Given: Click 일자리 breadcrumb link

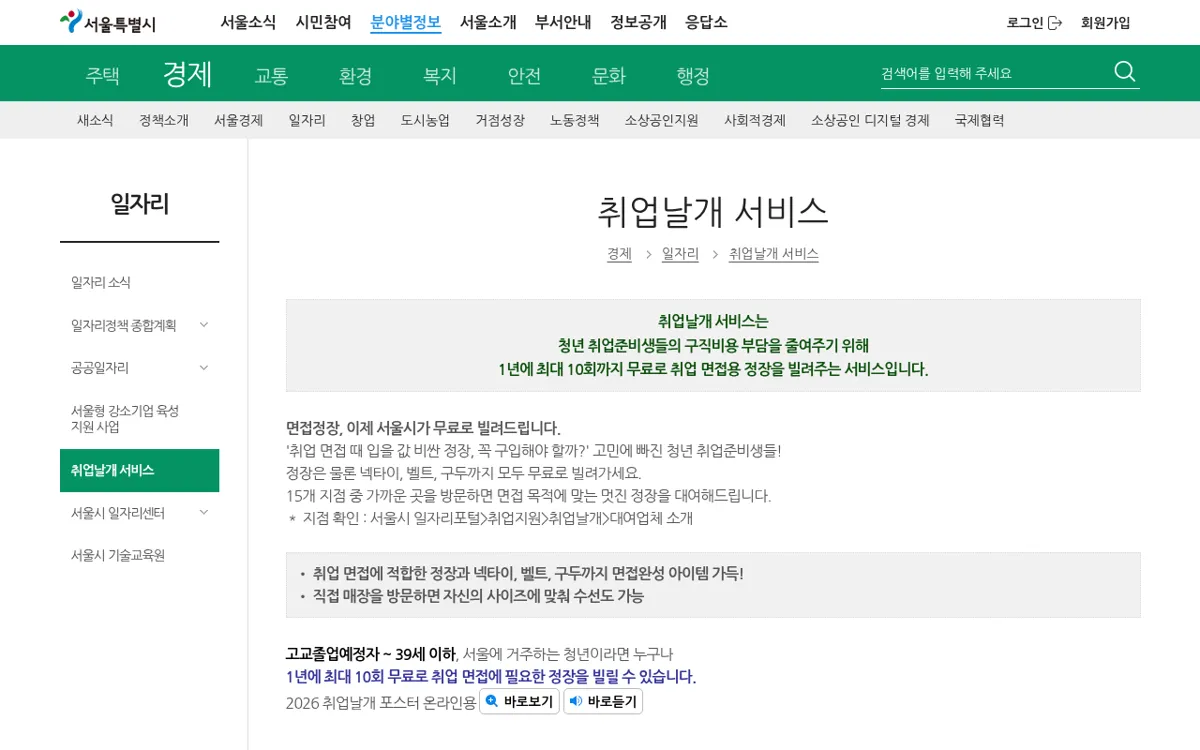Looking at the screenshot, I should tap(680, 254).
